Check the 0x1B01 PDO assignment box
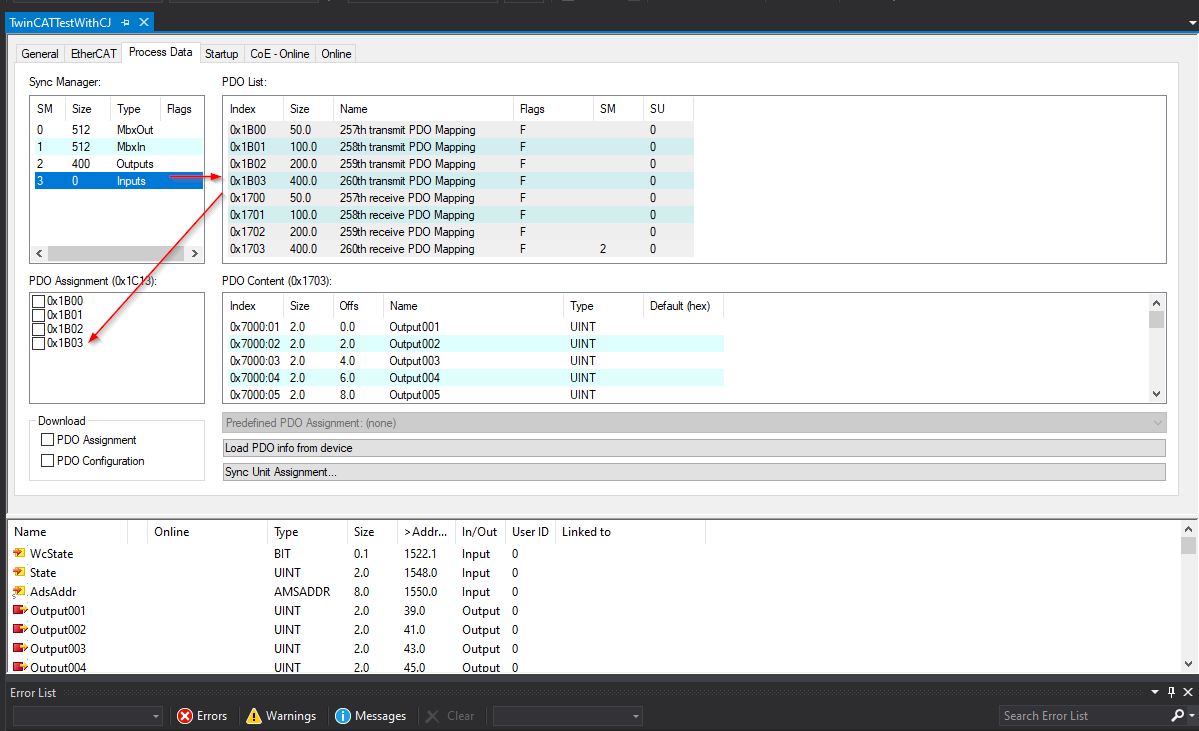The width and height of the screenshot is (1199, 731). click(x=38, y=315)
